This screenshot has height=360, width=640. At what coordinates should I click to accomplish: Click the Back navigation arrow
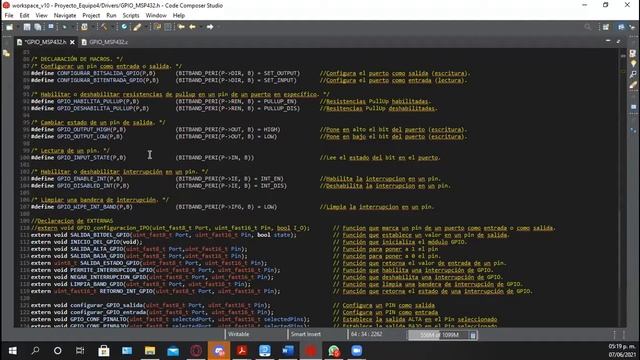click(192, 27)
